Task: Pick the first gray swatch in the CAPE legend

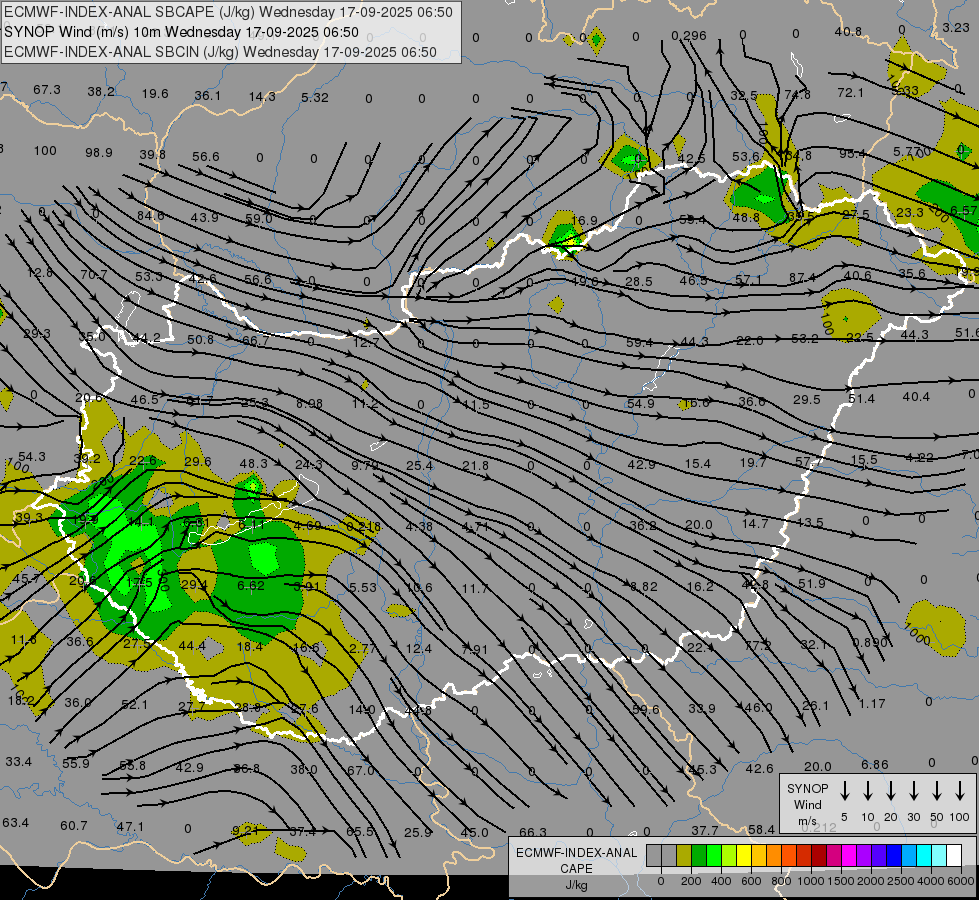Action: [x=654, y=856]
